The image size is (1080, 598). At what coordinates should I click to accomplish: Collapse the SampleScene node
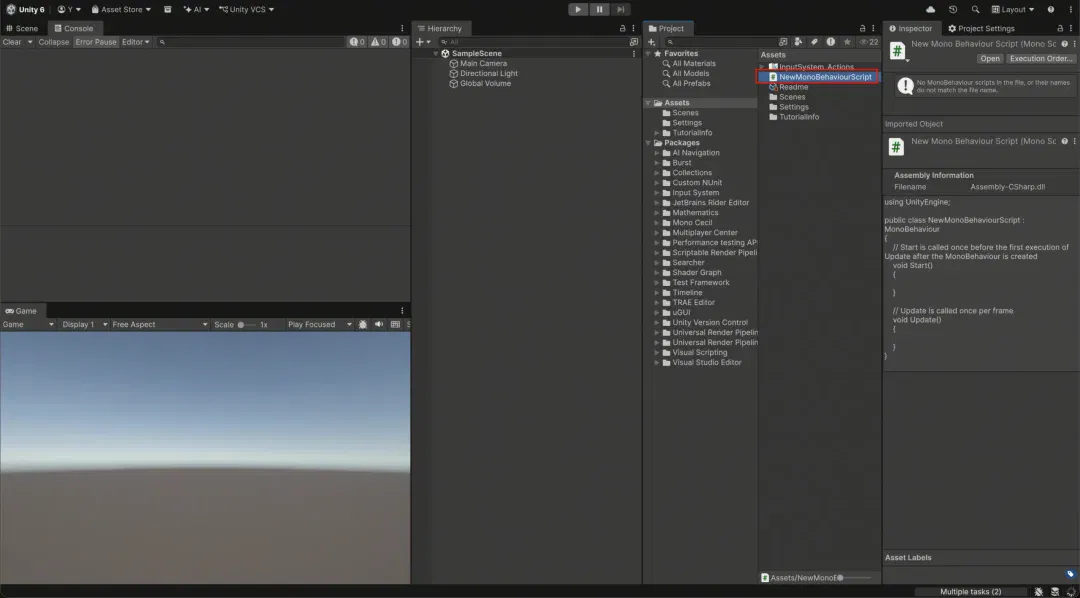pyautogui.click(x=436, y=53)
